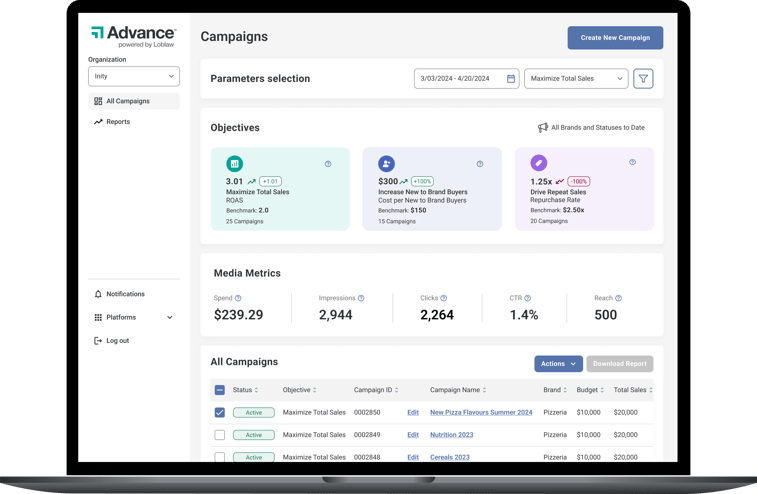Open the Spend info icon
Image resolution: width=757 pixels, height=494 pixels.
tap(238, 298)
